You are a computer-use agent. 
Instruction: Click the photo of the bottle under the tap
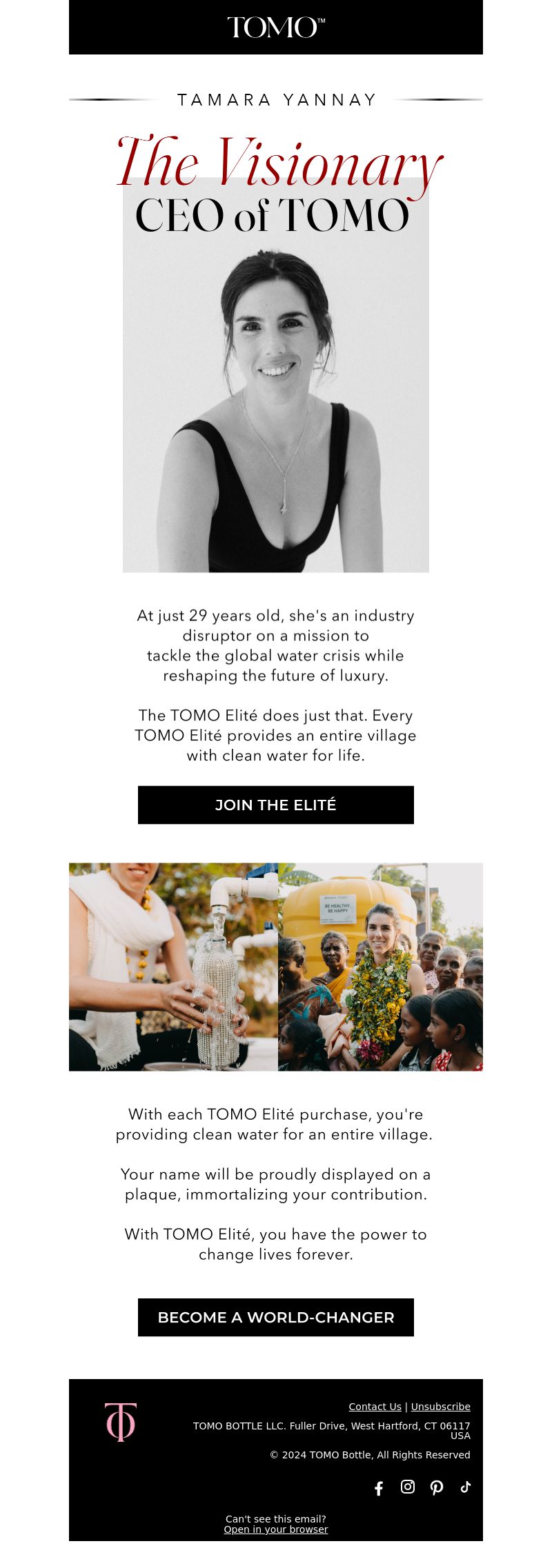tap(173, 967)
